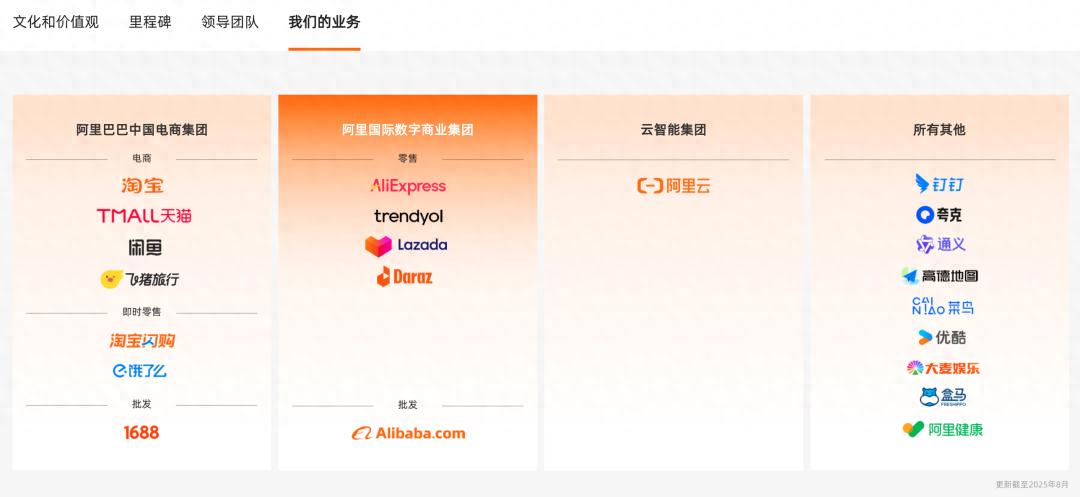
Task: Click the Quark 夸克 logo
Action: pyautogui.click(x=939, y=215)
